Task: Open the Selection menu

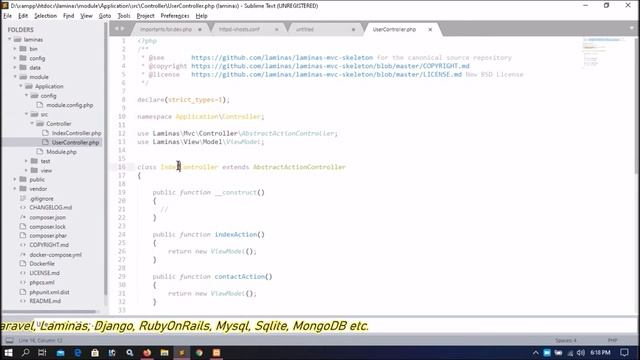Action: click(45, 16)
